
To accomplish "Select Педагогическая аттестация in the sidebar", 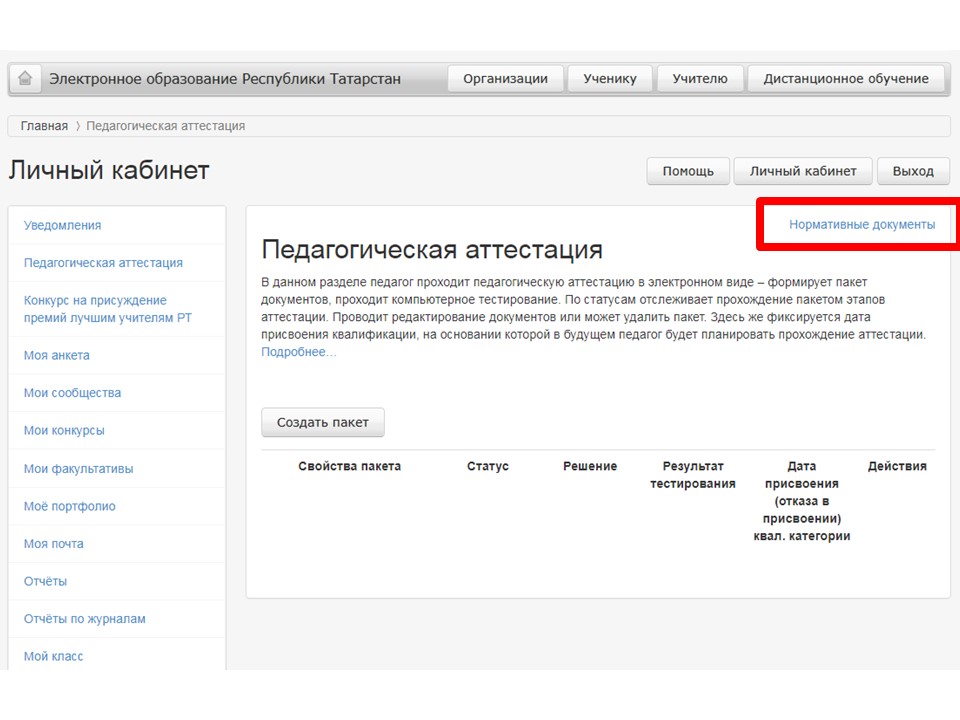I will pos(103,263).
